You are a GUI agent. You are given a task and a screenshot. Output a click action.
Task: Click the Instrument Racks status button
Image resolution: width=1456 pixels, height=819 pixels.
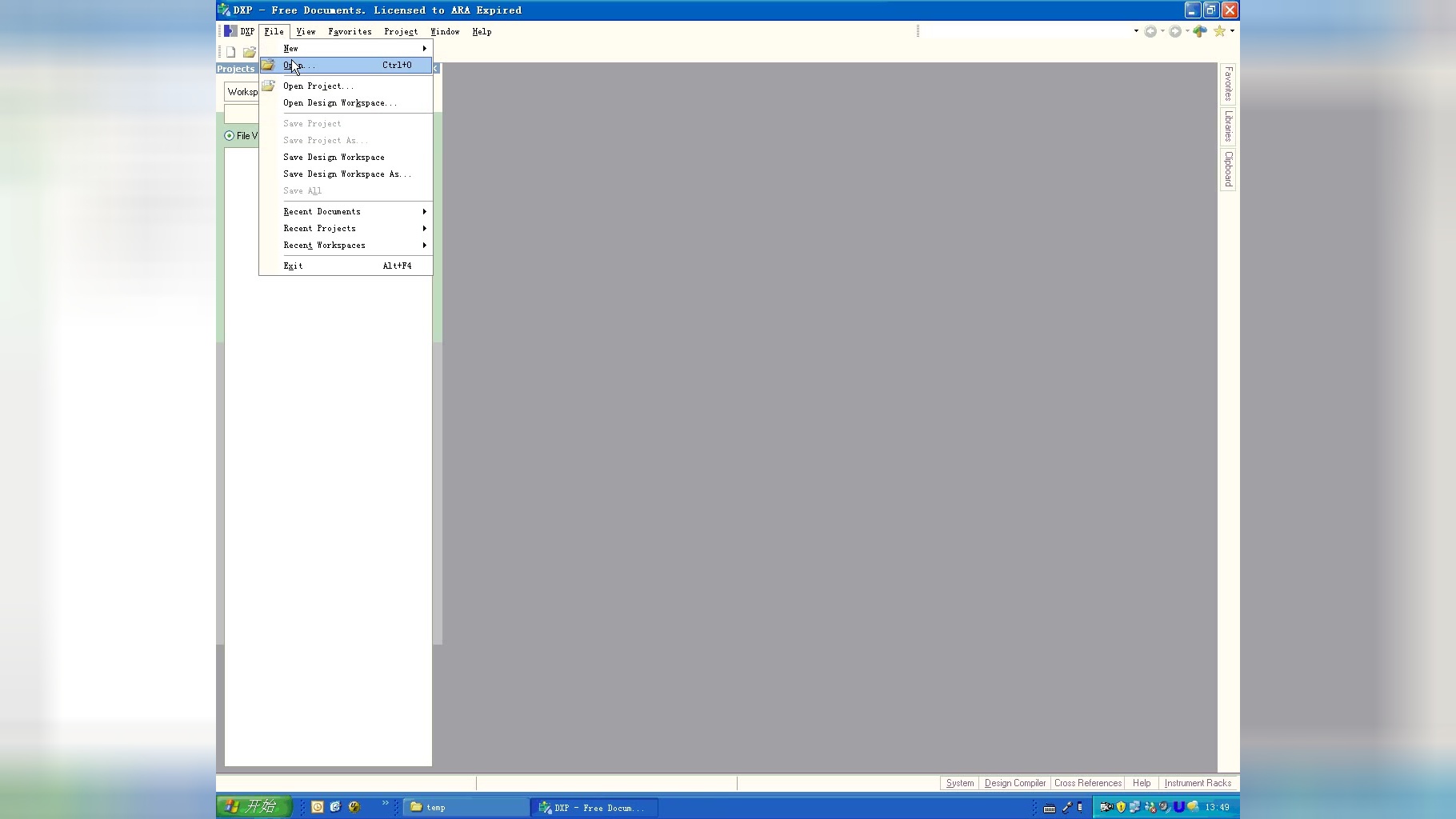point(1198,784)
